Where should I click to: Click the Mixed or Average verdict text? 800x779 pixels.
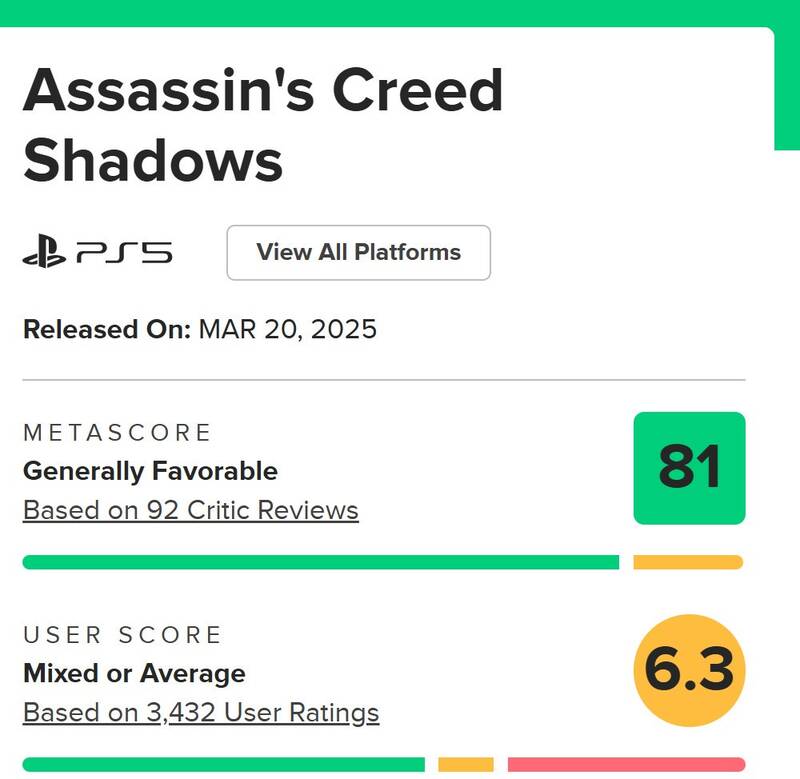pyautogui.click(x=134, y=673)
